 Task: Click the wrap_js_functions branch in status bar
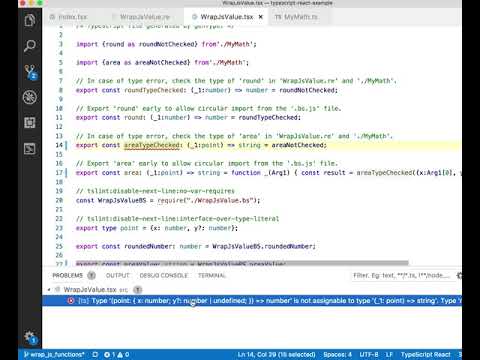(54, 355)
